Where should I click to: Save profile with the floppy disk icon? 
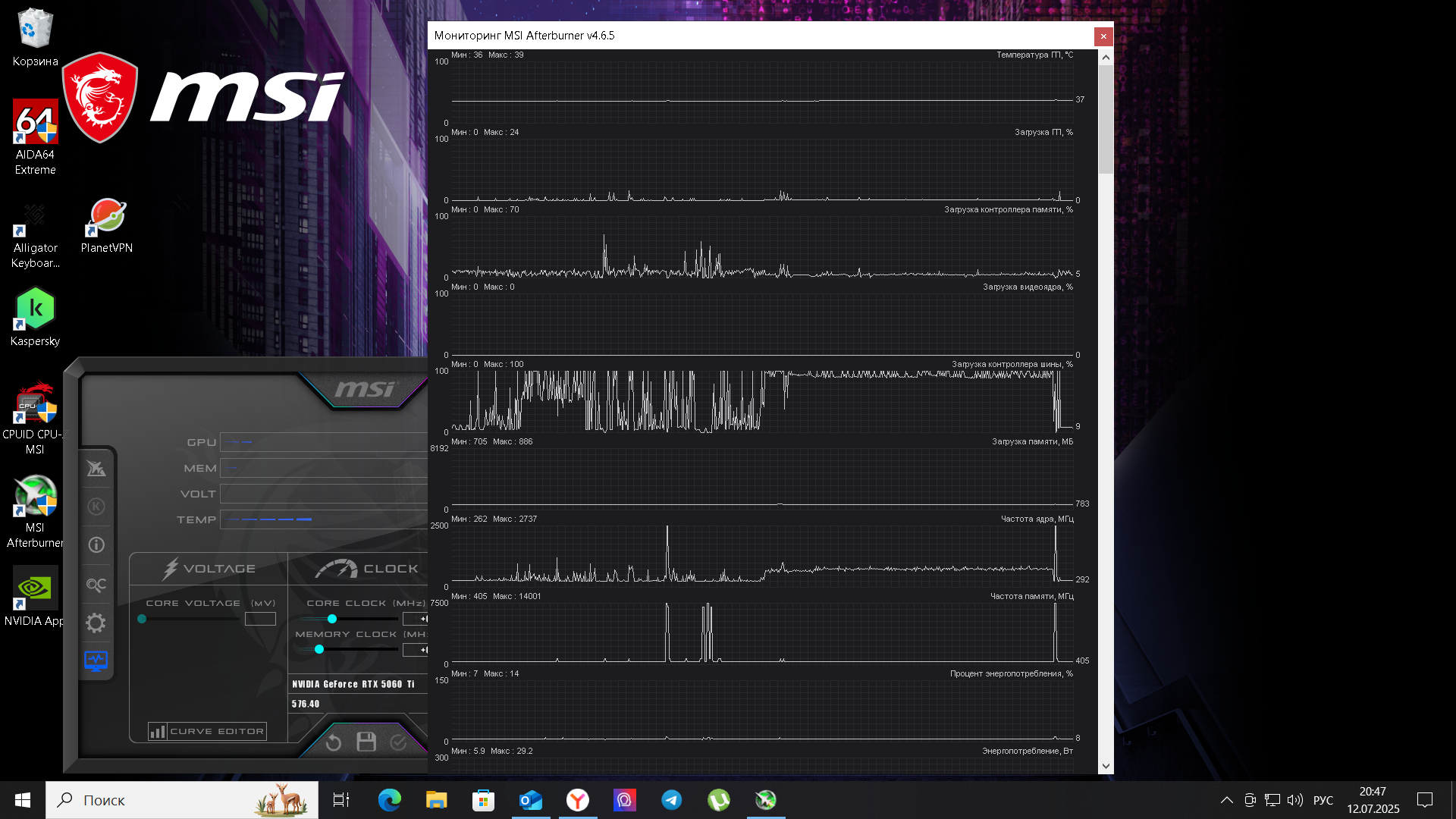366,742
